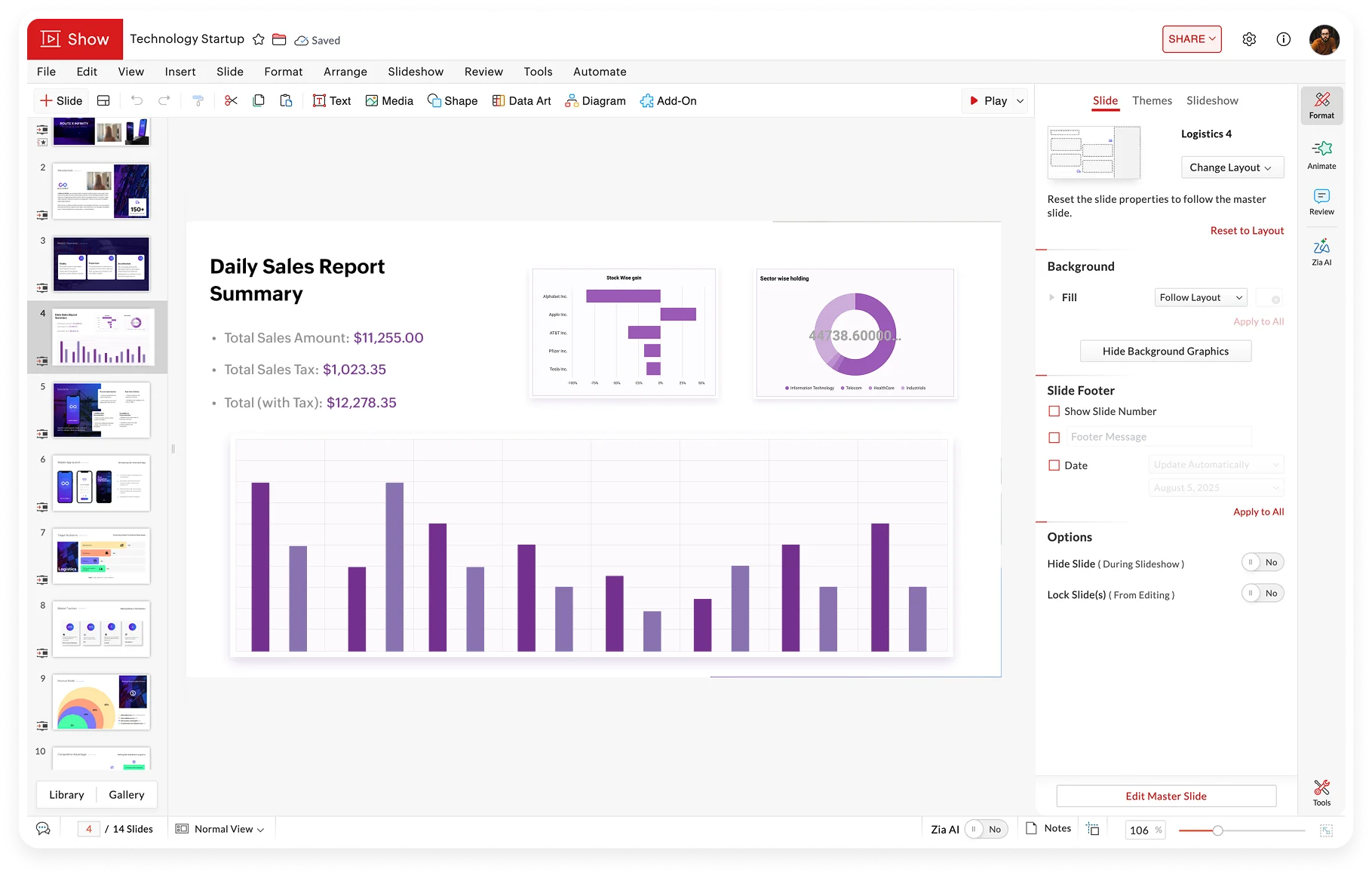Check the Date footer checkbox
Viewport: 1372px width, 875px height.
click(1054, 465)
